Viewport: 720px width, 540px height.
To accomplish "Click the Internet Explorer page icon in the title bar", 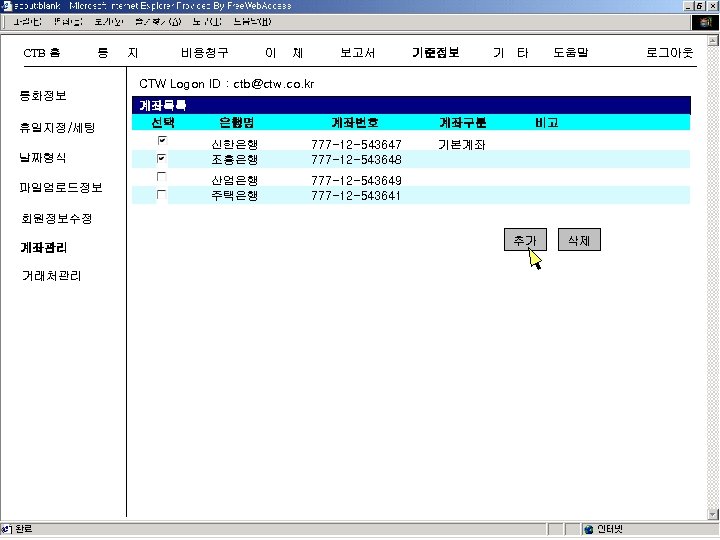I will 6,6.
